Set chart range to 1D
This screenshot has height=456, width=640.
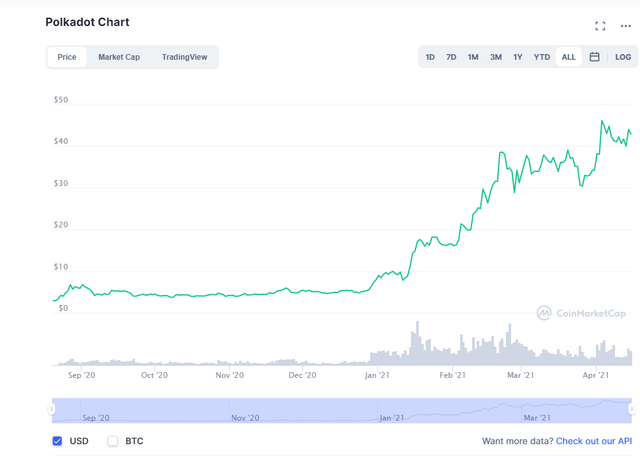click(x=430, y=57)
